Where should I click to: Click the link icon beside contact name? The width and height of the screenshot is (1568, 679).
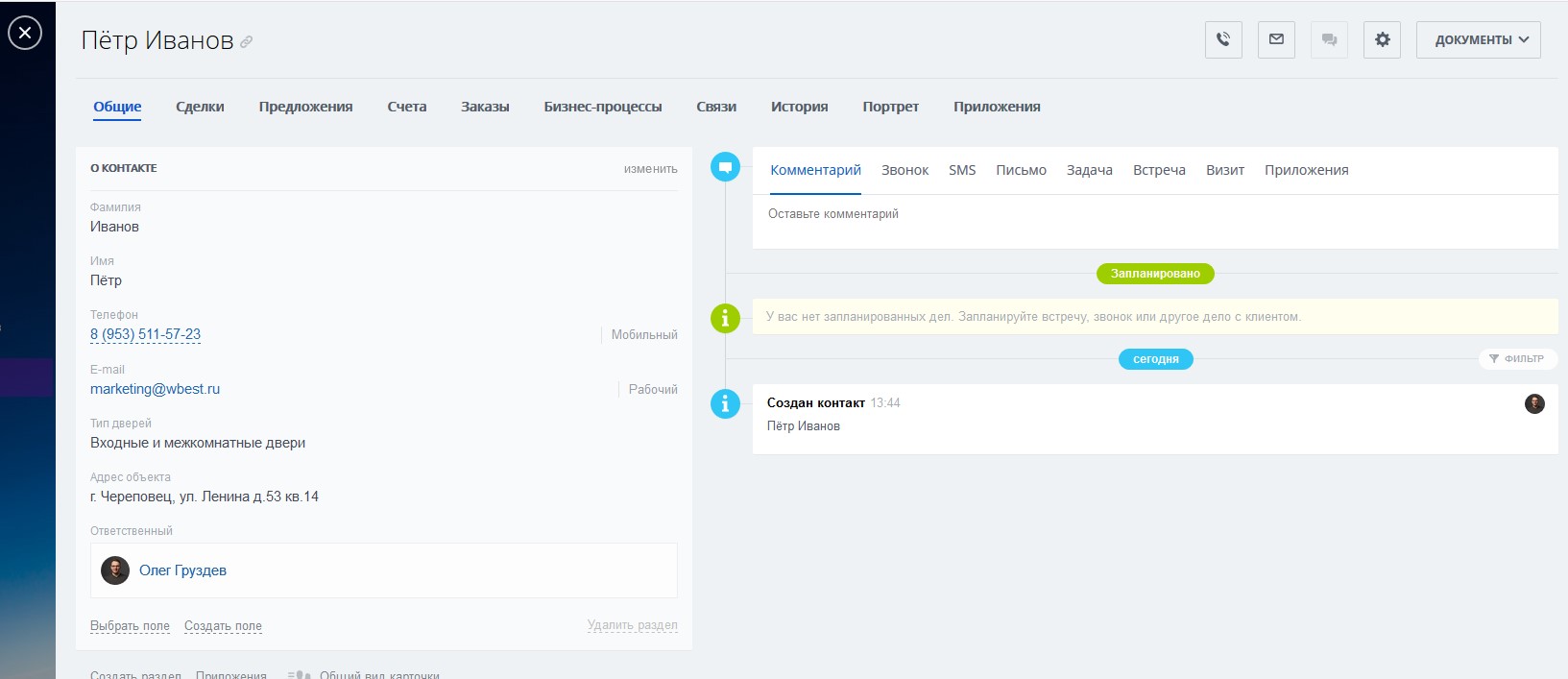coord(247,42)
